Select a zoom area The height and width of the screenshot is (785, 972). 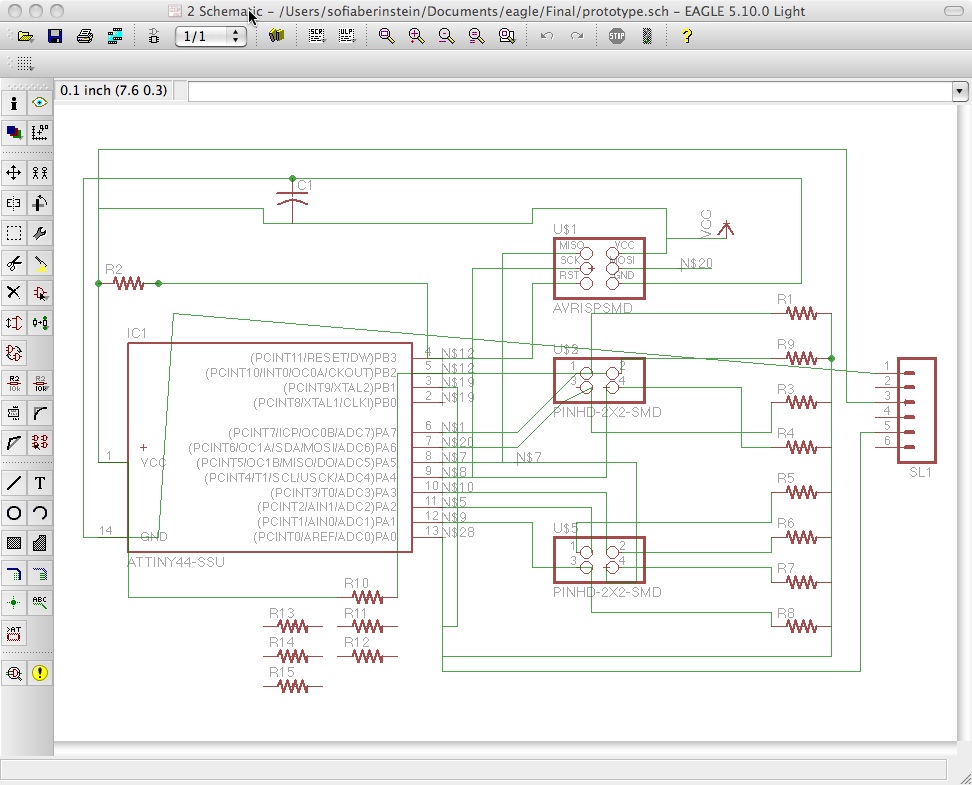(507, 36)
